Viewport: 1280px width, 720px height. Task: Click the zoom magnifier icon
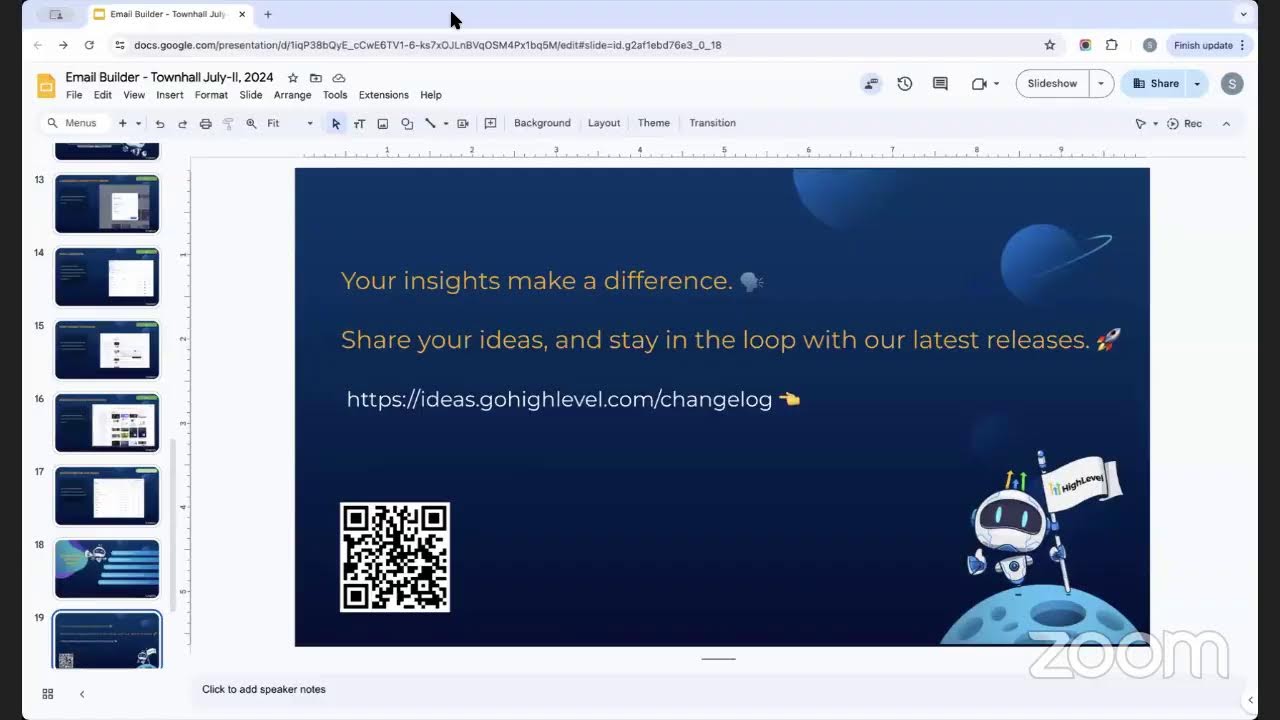pyautogui.click(x=251, y=124)
